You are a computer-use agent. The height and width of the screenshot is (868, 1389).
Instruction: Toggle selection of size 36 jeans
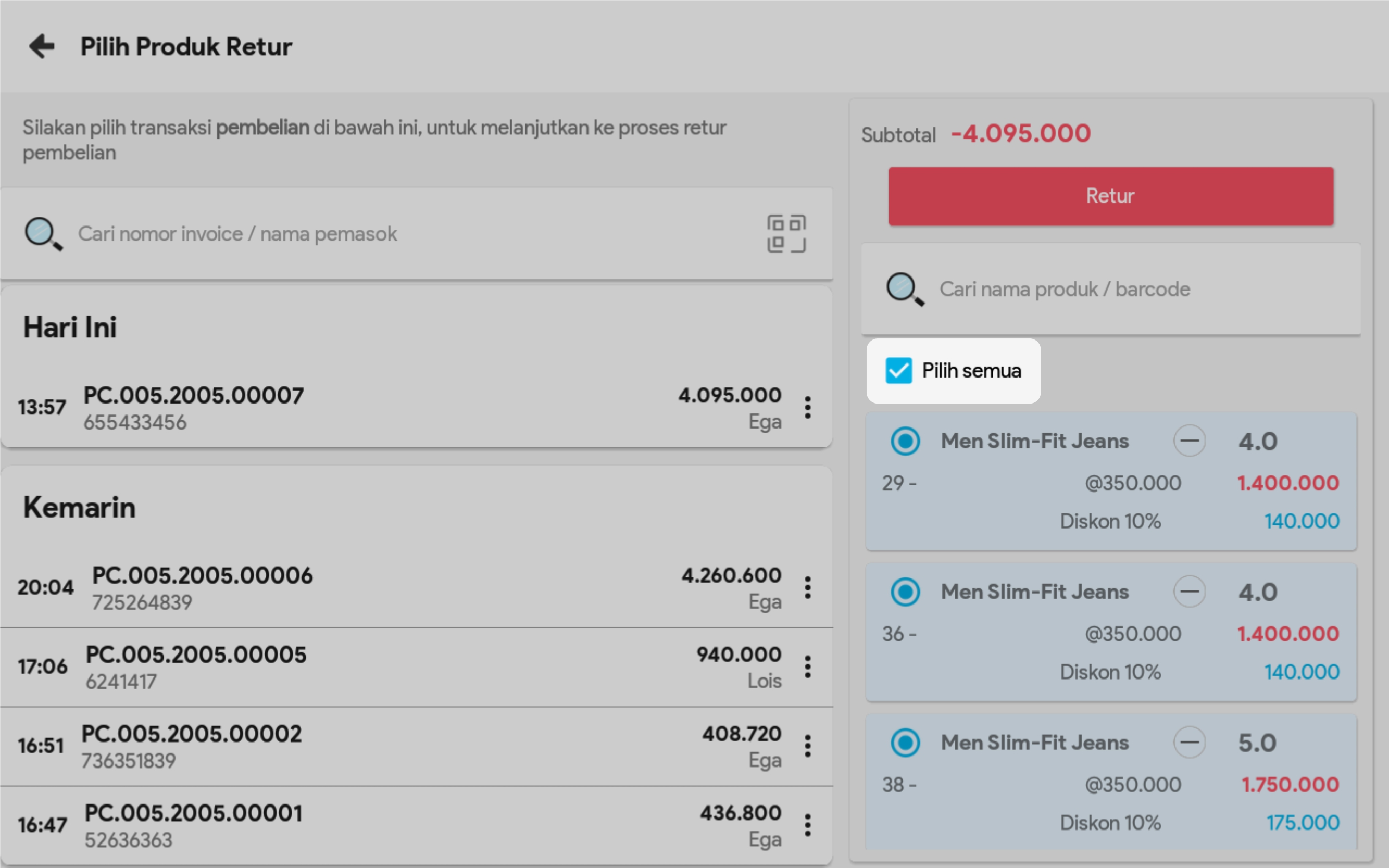click(905, 592)
